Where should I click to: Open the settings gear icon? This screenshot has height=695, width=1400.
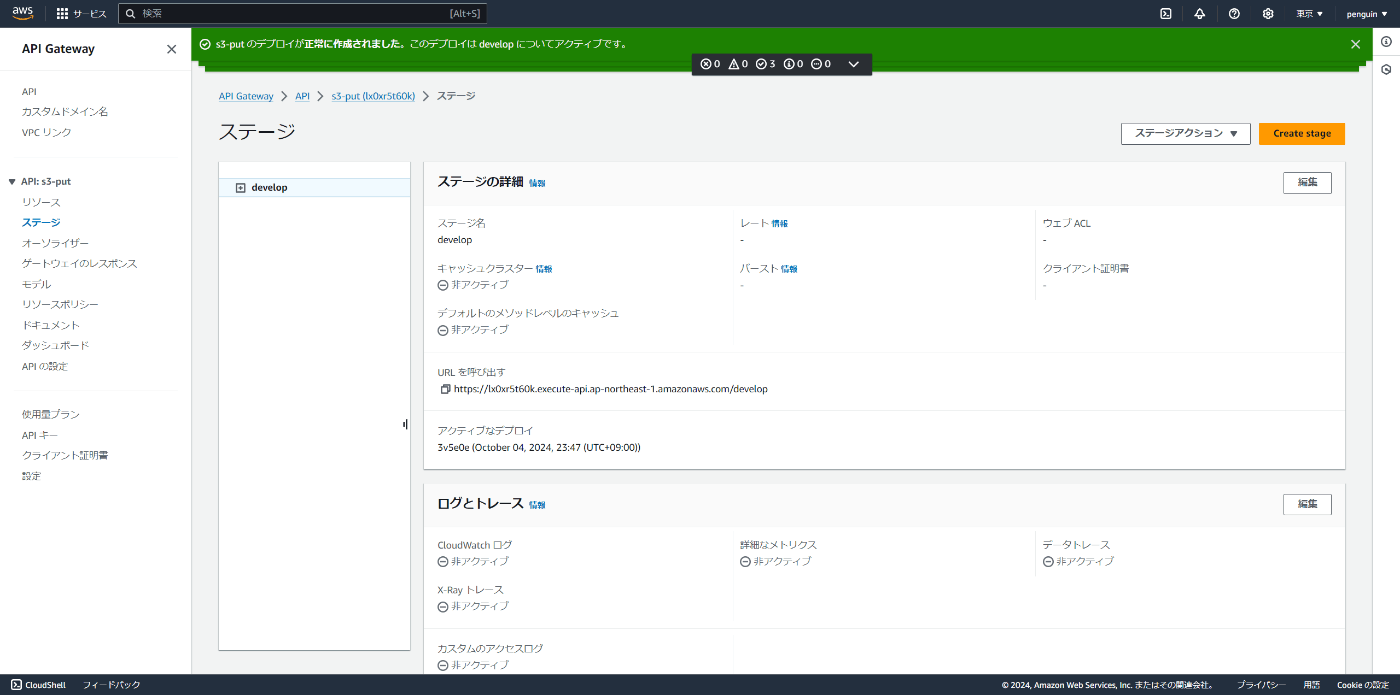point(1268,14)
